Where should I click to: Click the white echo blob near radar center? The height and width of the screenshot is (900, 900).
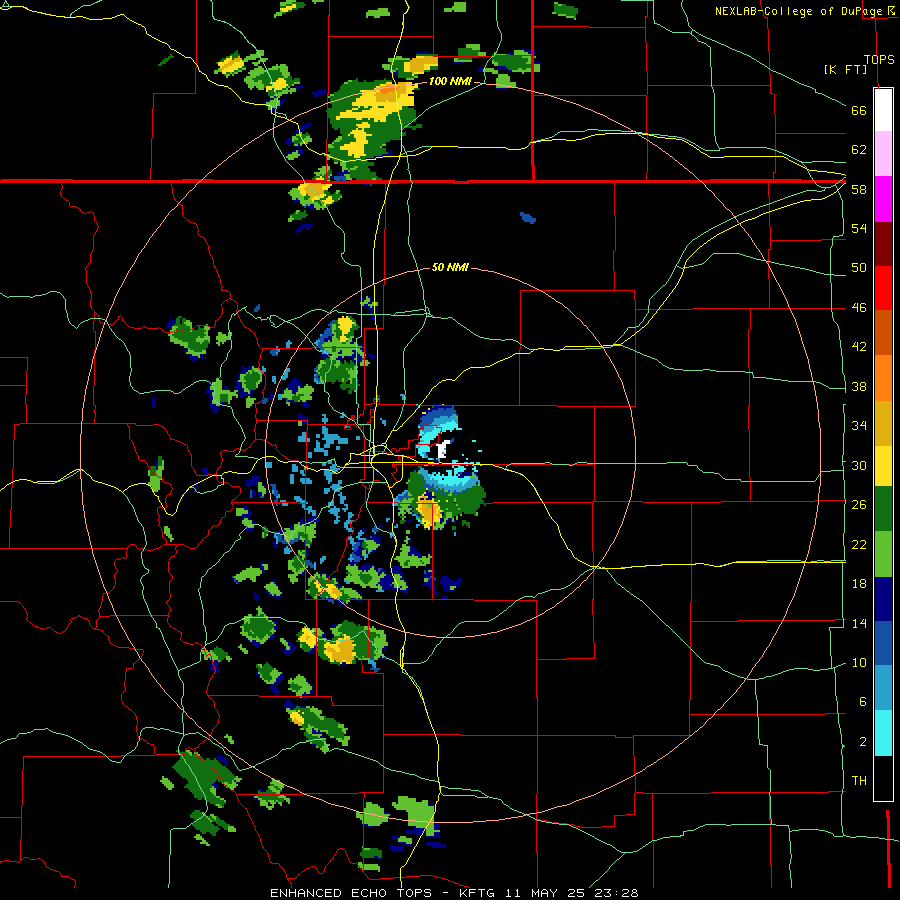click(x=443, y=449)
